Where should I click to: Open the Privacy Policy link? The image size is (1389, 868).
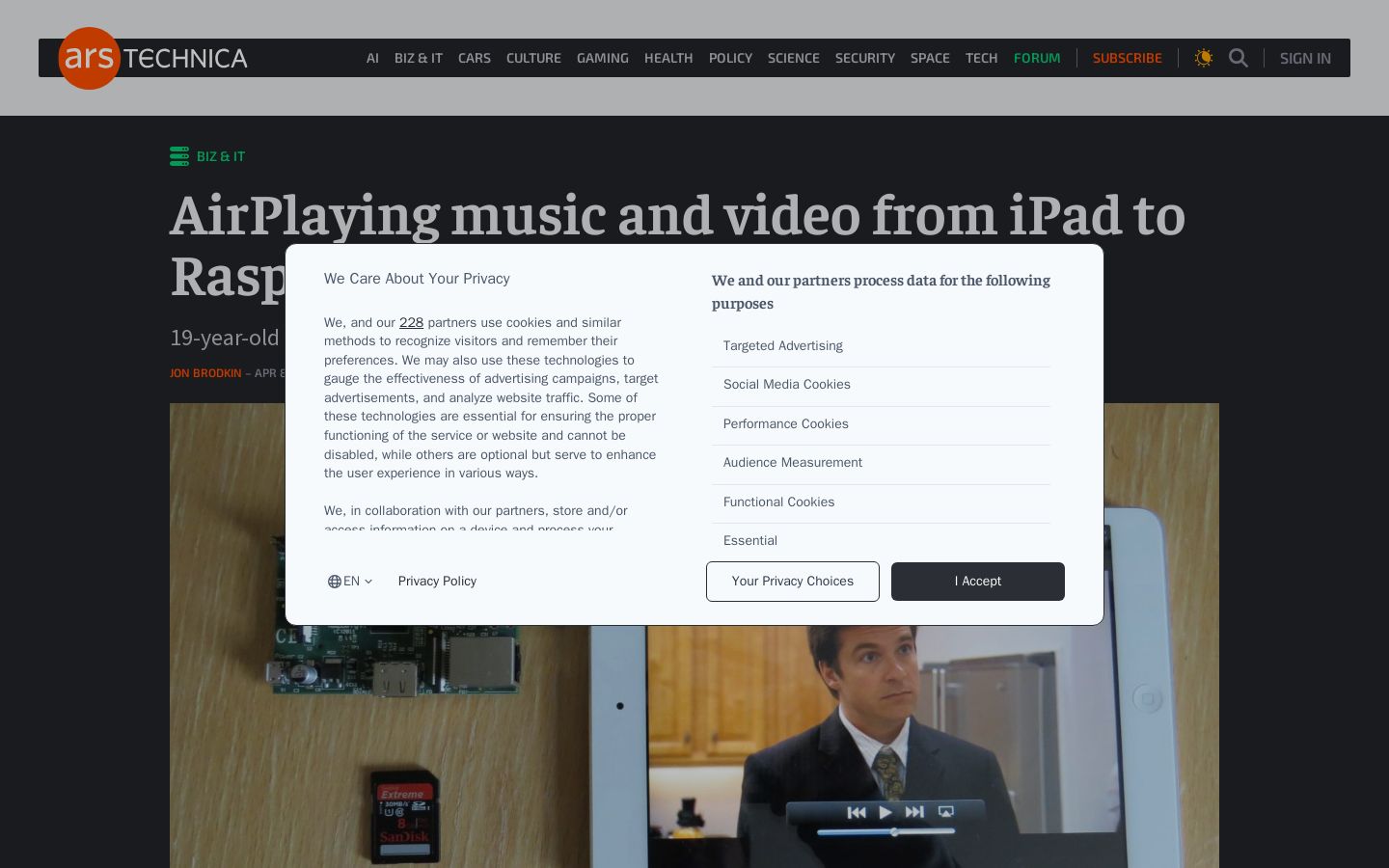437,582
